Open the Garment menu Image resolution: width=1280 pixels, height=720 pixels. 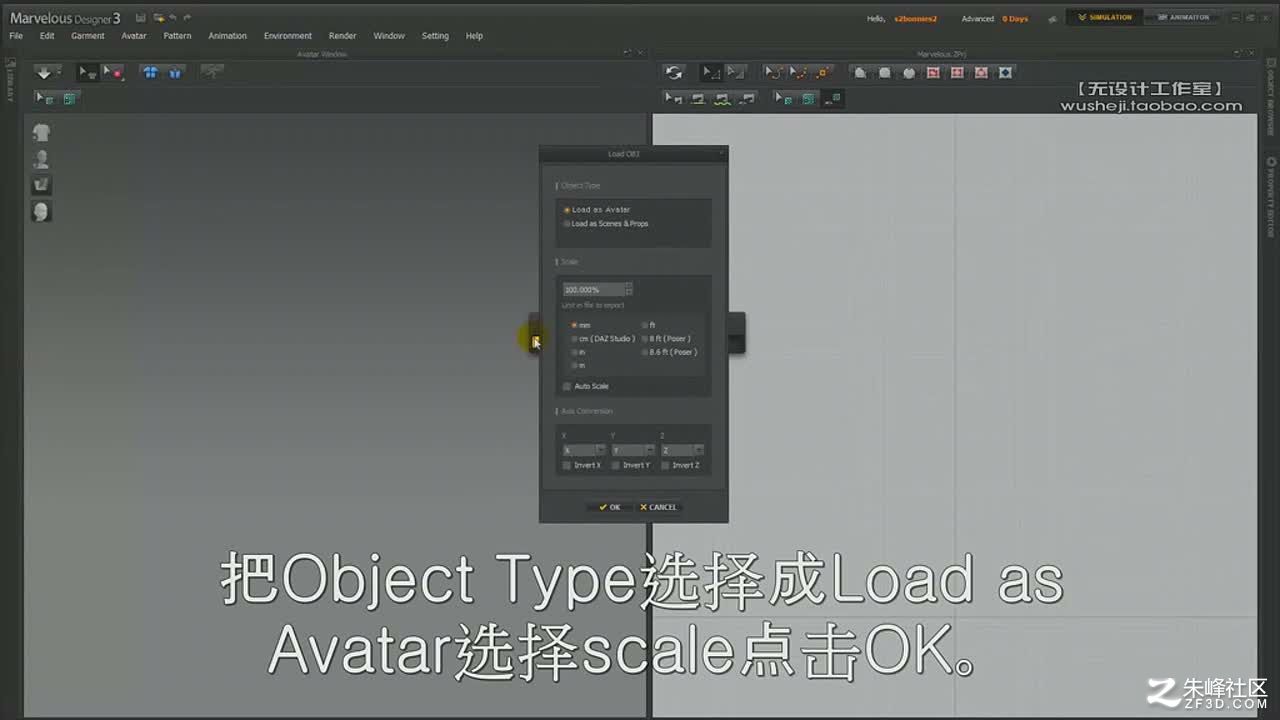pos(88,36)
